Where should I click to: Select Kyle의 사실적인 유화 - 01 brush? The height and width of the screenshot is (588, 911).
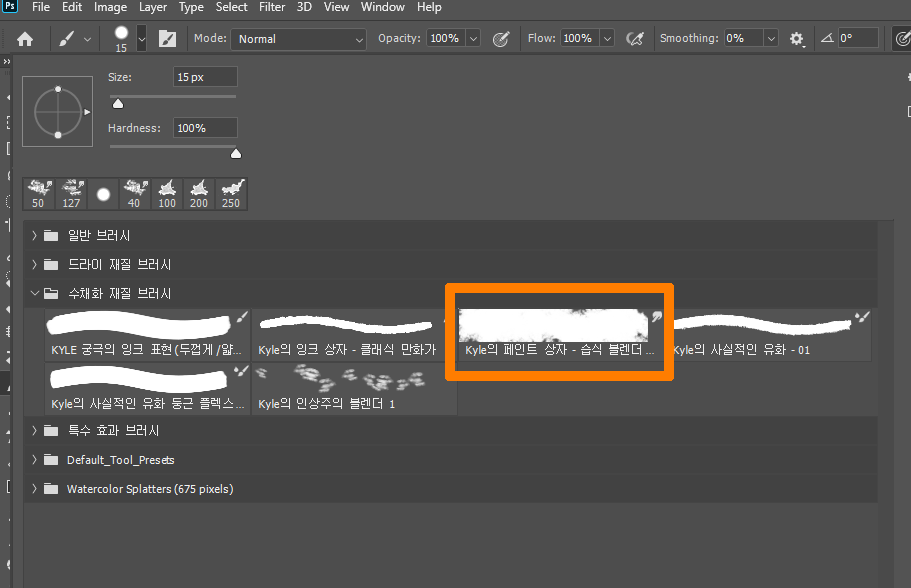(x=768, y=335)
